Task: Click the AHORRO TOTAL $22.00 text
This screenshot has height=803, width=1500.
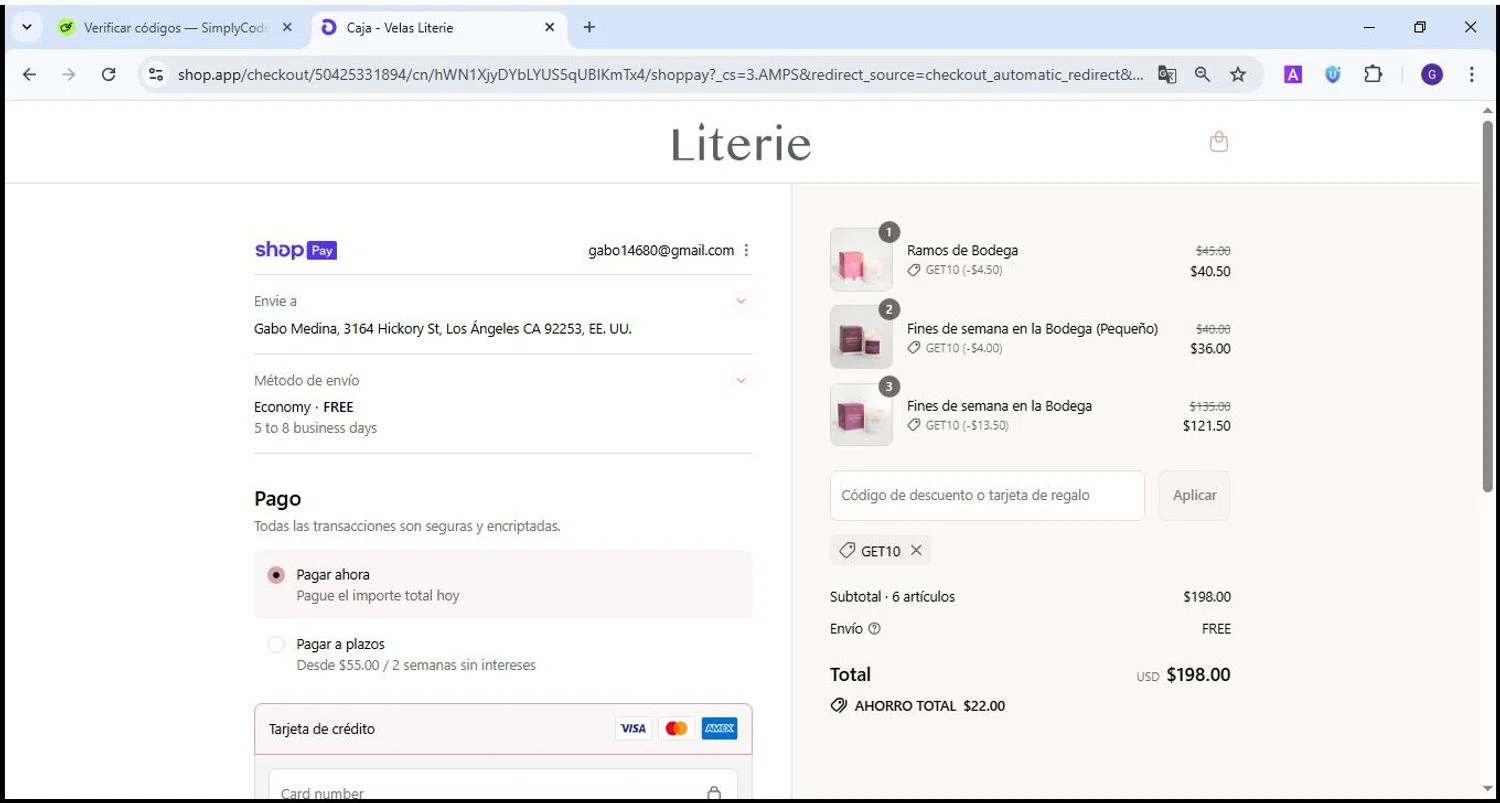Action: click(x=930, y=706)
